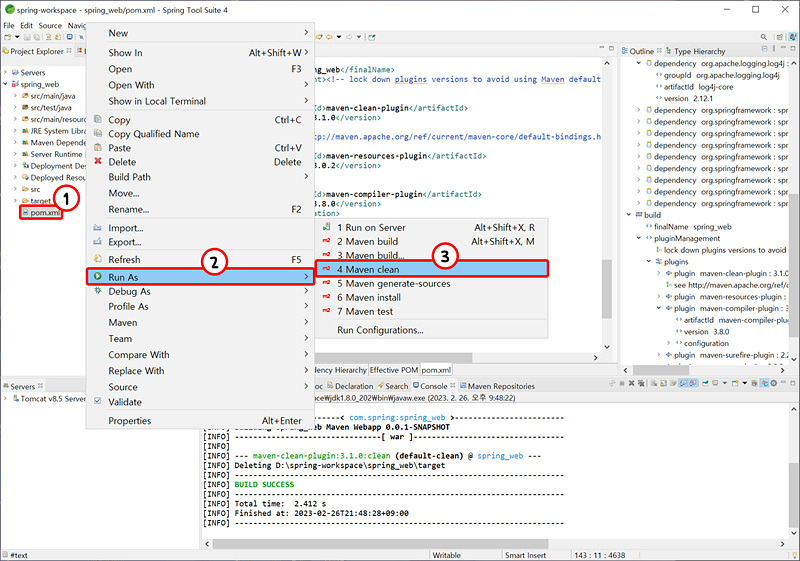Click Save icon in main toolbar
The image size is (800, 561).
[28, 37]
